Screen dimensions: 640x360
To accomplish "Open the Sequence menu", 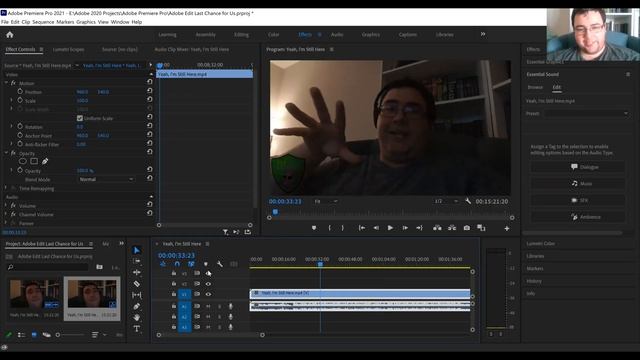I will coord(43,22).
